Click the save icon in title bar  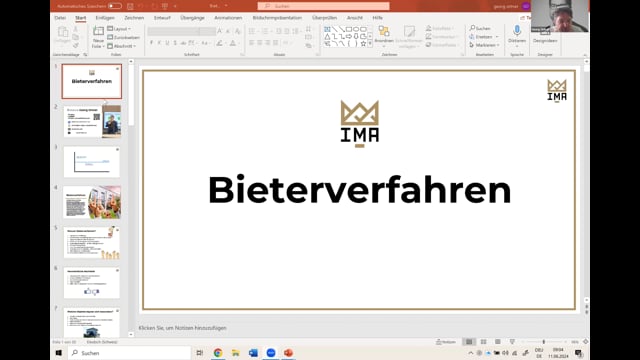tap(130, 6)
